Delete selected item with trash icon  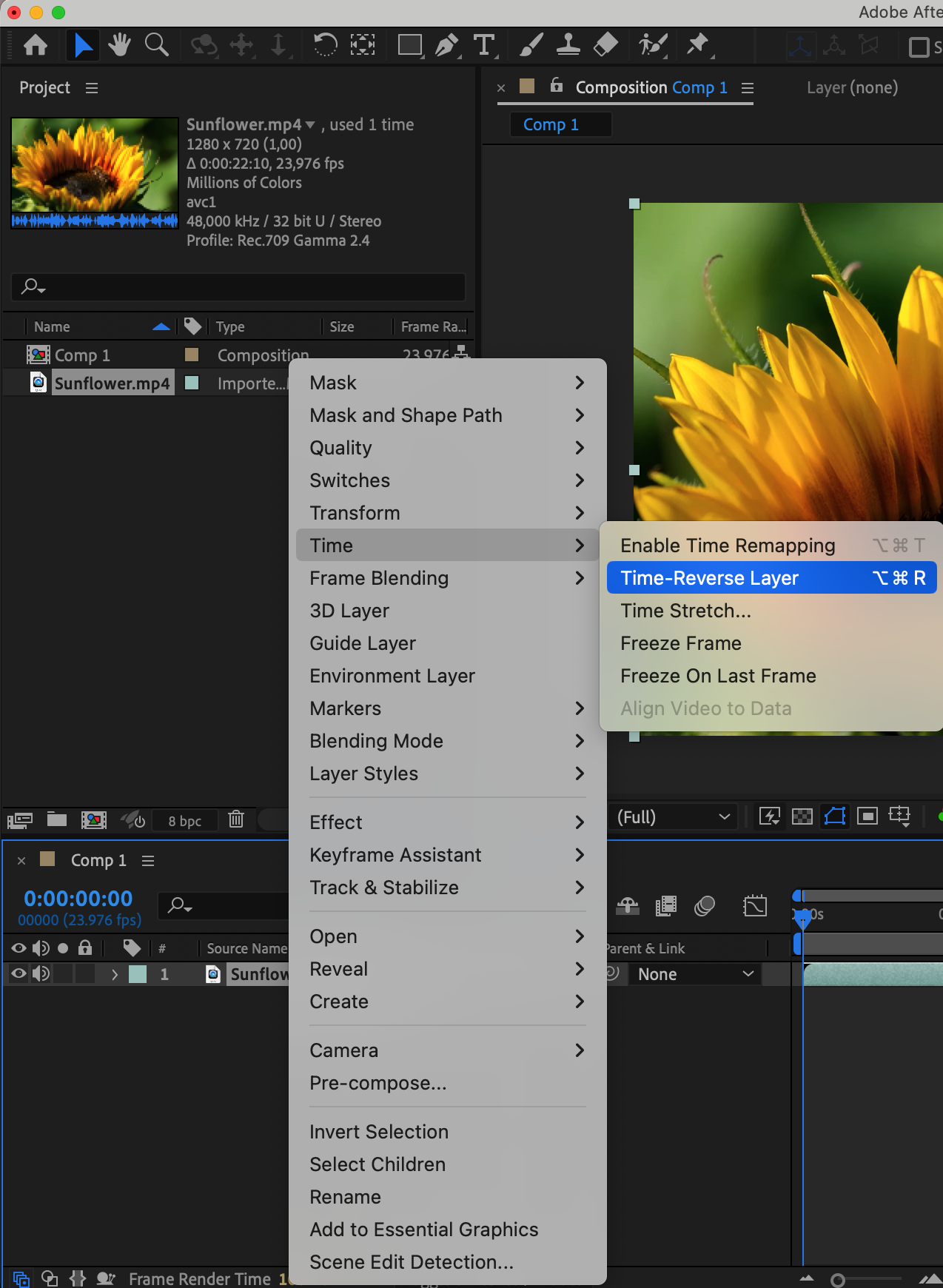(x=236, y=819)
